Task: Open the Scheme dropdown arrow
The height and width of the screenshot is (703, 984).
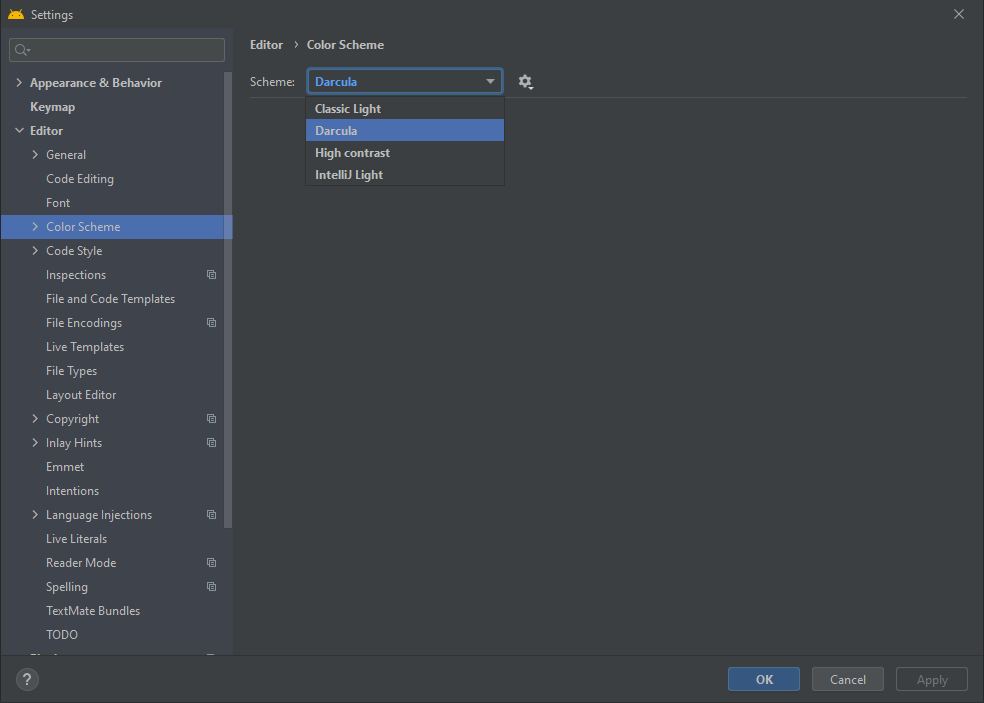Action: [x=490, y=81]
